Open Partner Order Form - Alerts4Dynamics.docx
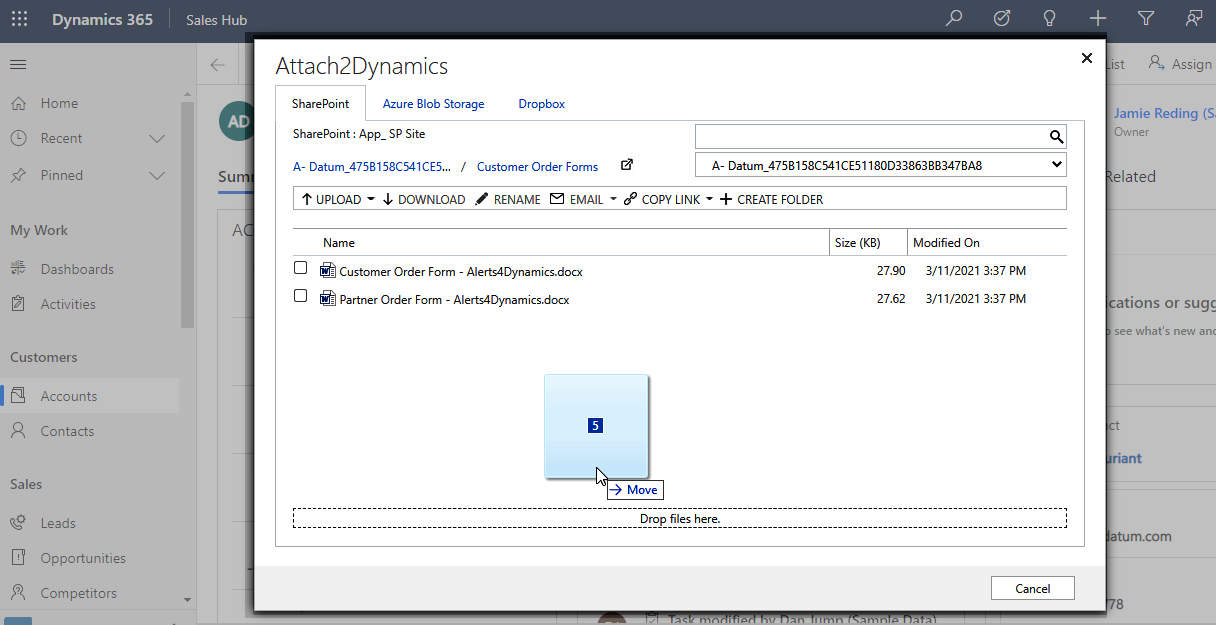Image resolution: width=1216 pixels, height=625 pixels. tap(454, 299)
